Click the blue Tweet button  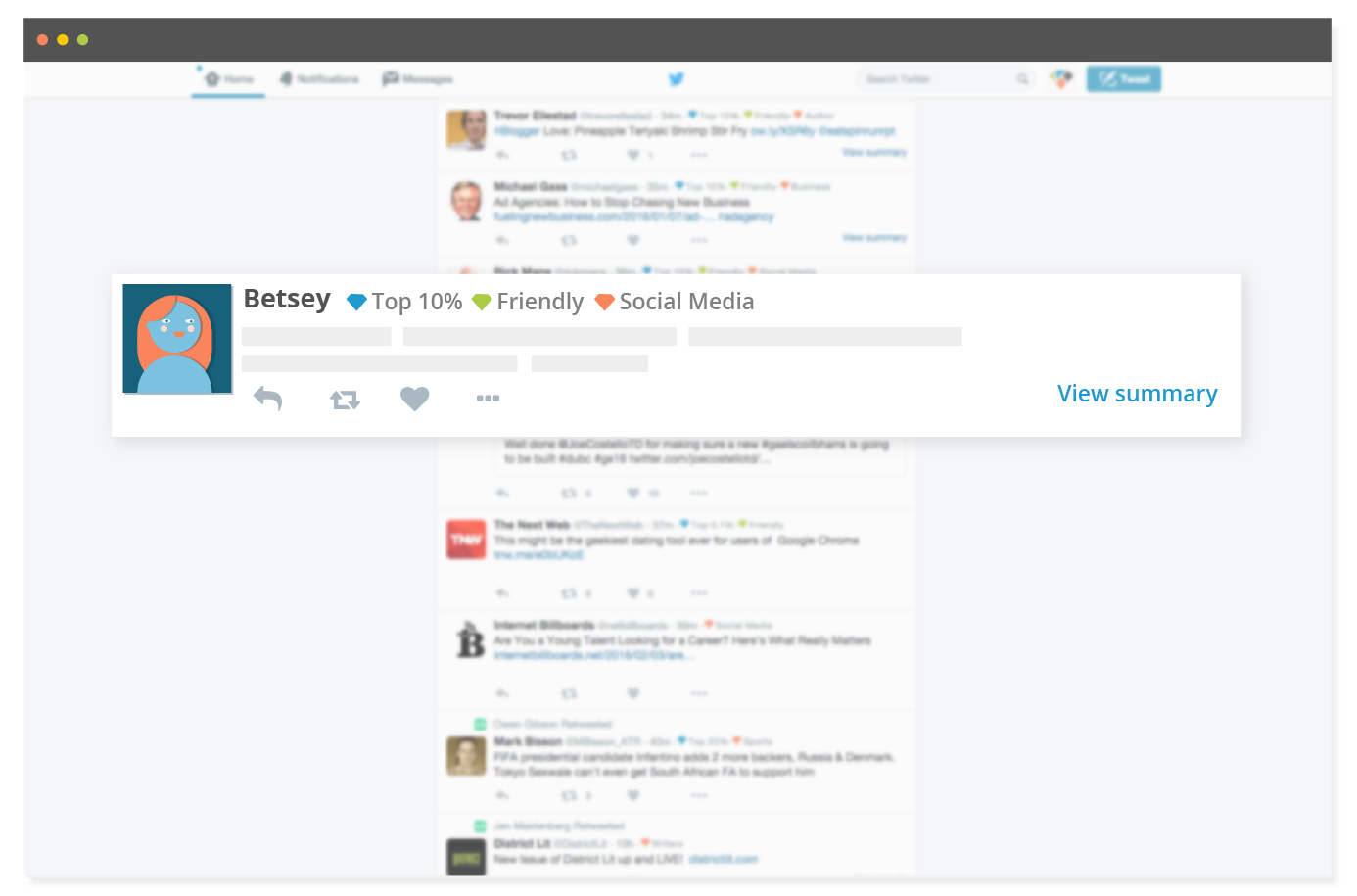coord(1123,78)
